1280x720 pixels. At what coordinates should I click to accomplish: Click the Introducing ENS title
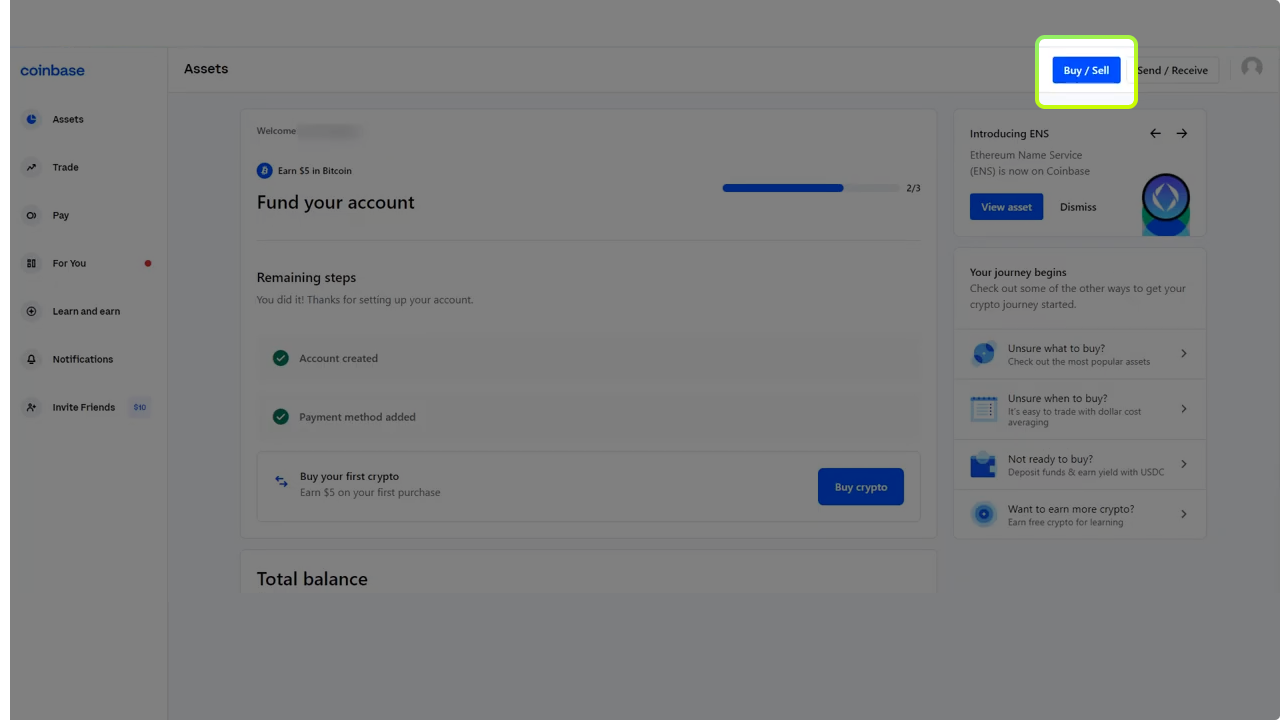[1009, 133]
